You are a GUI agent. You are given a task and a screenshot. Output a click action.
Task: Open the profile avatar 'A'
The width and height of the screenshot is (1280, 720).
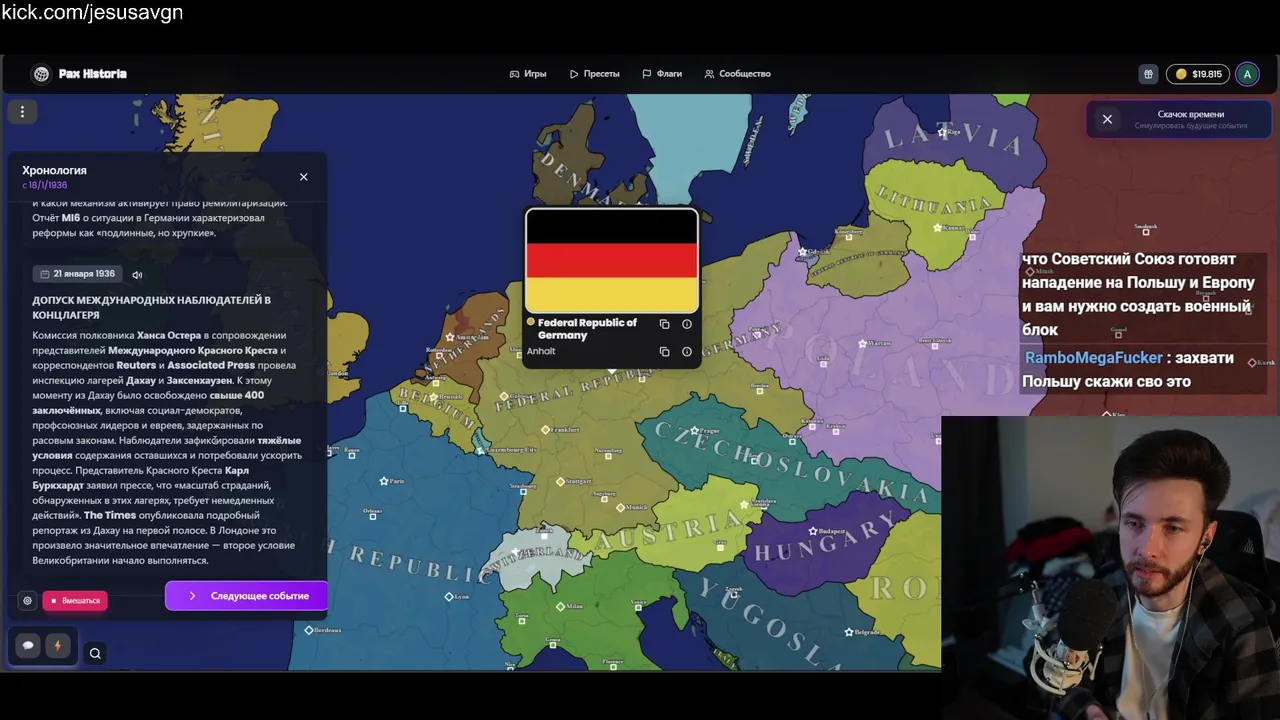pos(1247,74)
